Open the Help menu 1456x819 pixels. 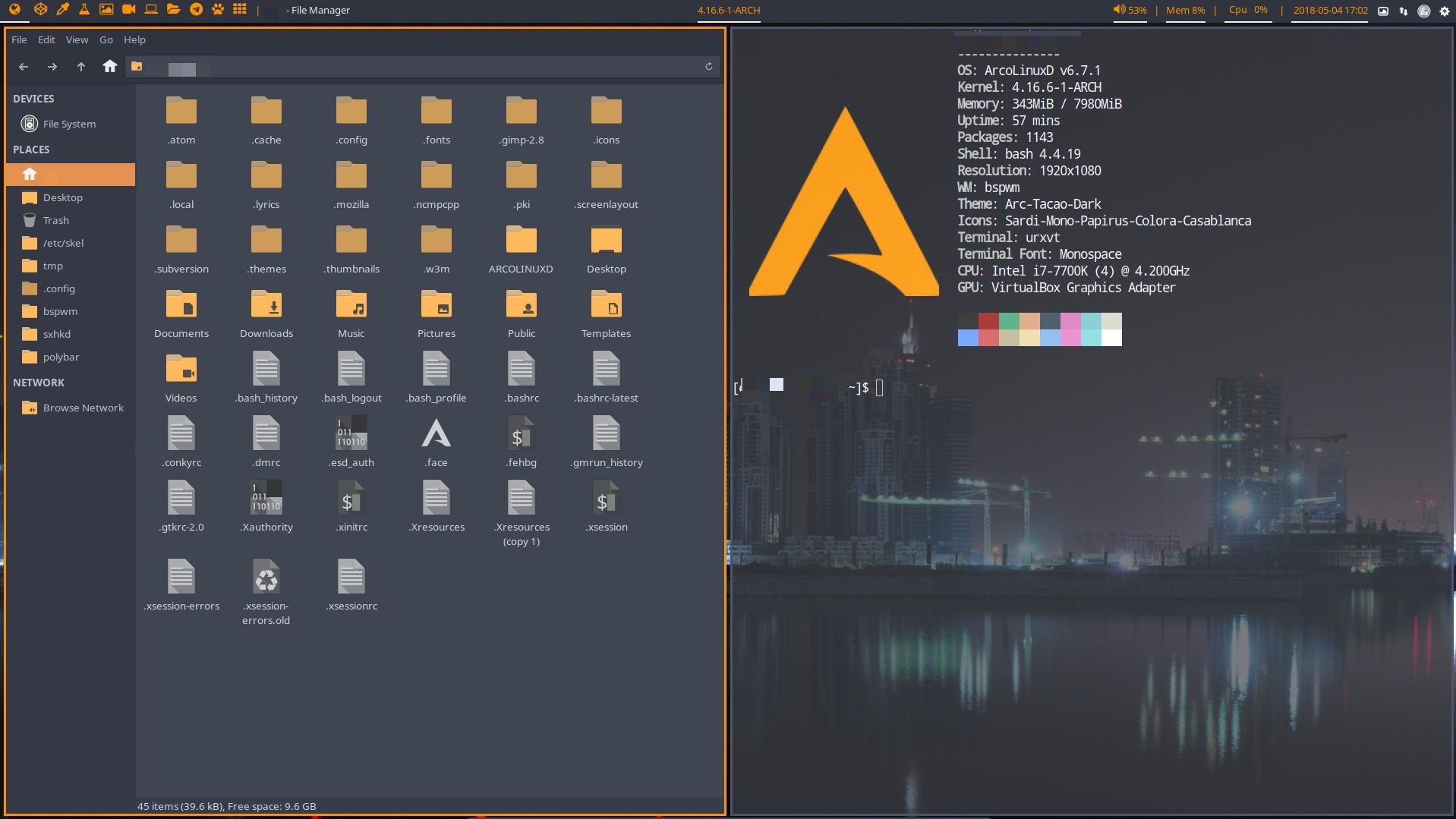[x=134, y=39]
